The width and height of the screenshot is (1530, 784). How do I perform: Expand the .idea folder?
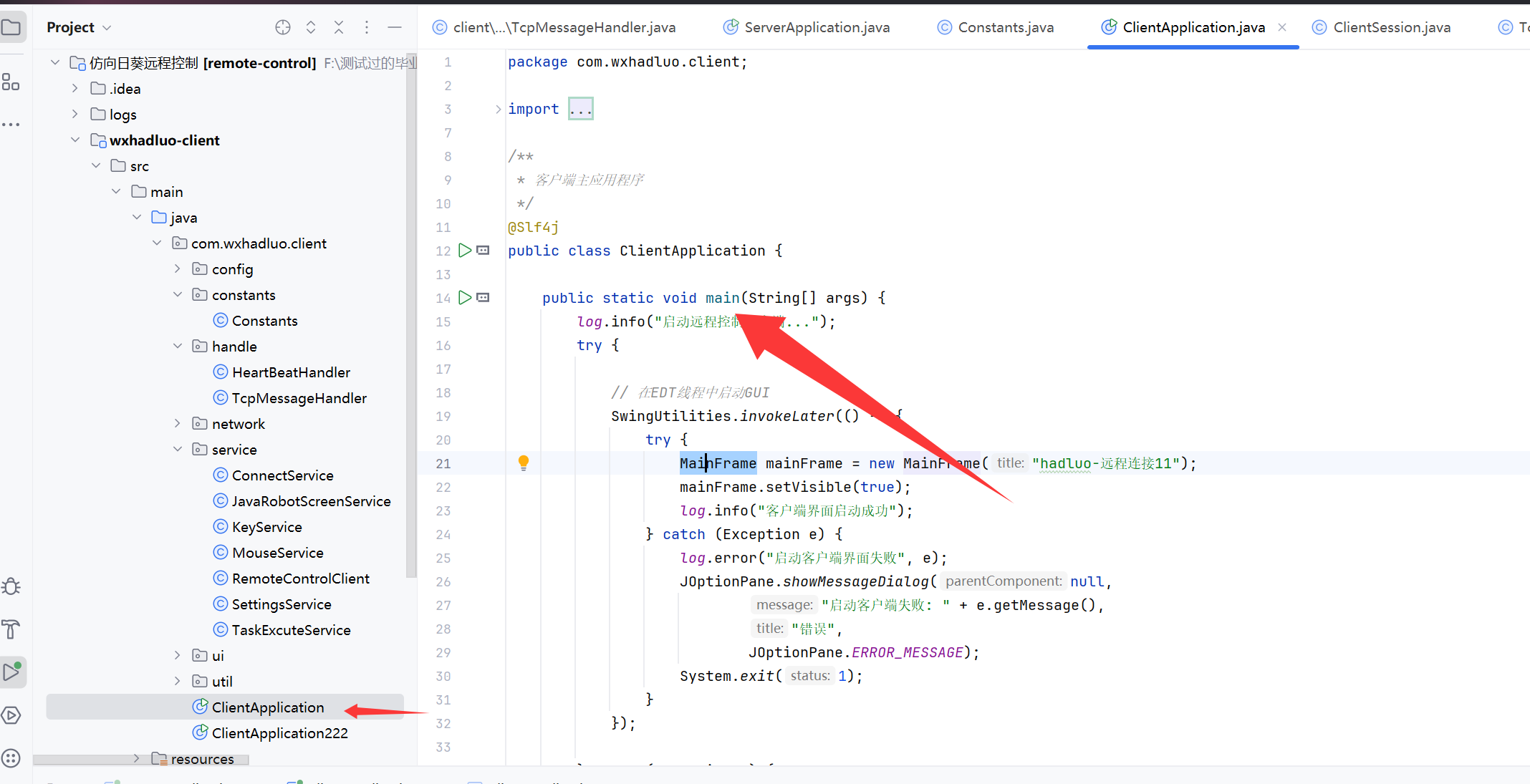[74, 88]
